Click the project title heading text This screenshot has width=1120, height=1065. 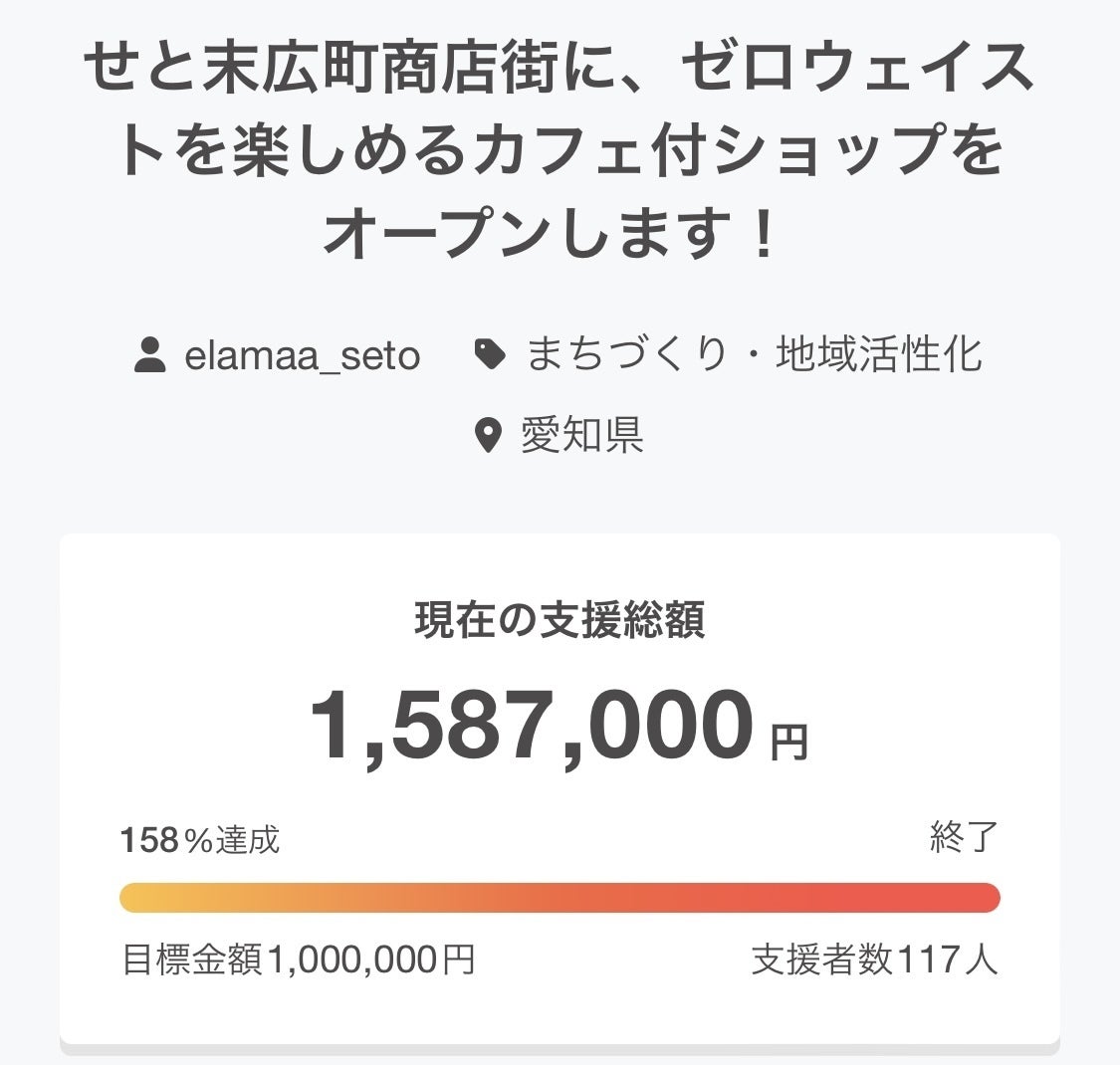coord(560,149)
